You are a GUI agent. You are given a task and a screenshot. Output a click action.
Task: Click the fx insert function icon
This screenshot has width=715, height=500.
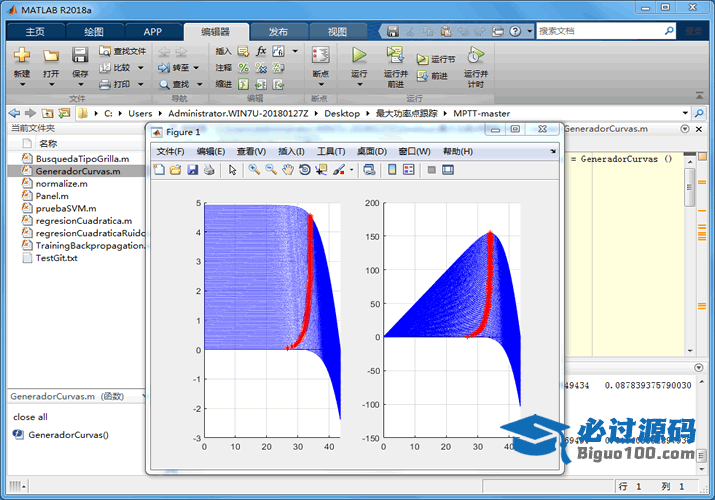261,51
